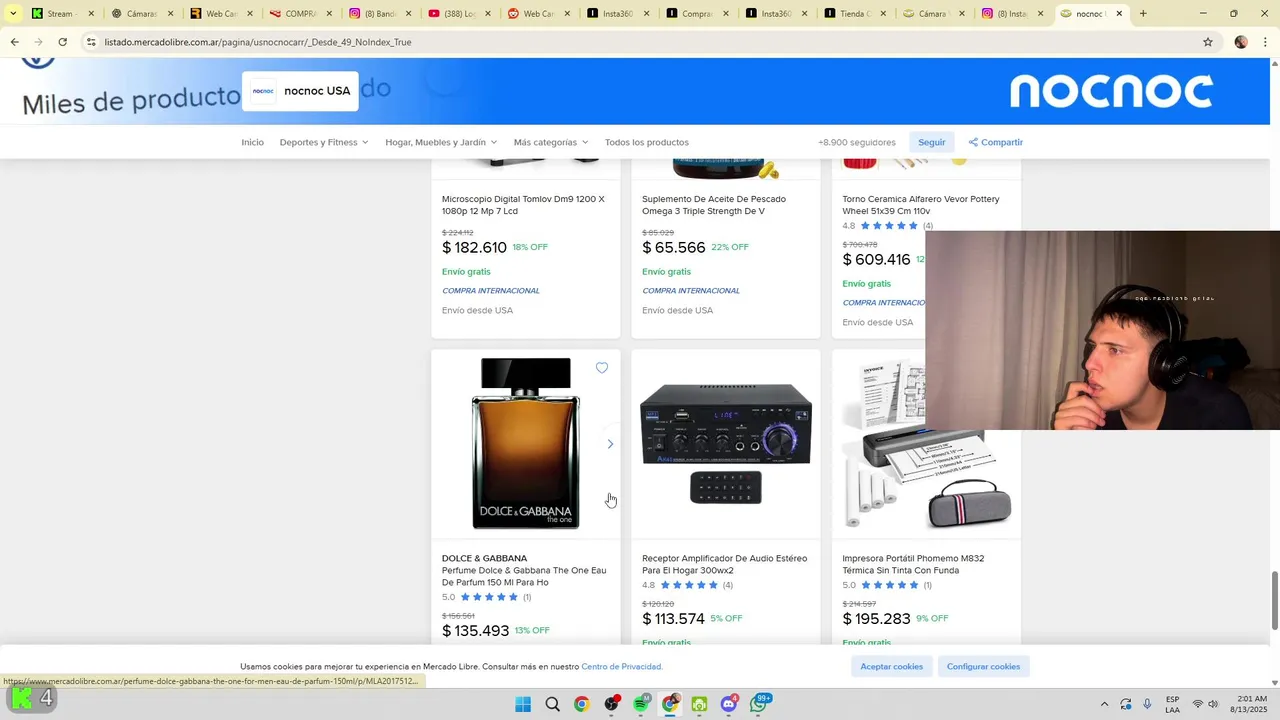Open the Windows Start menu
1280x720 pixels.
click(523, 704)
